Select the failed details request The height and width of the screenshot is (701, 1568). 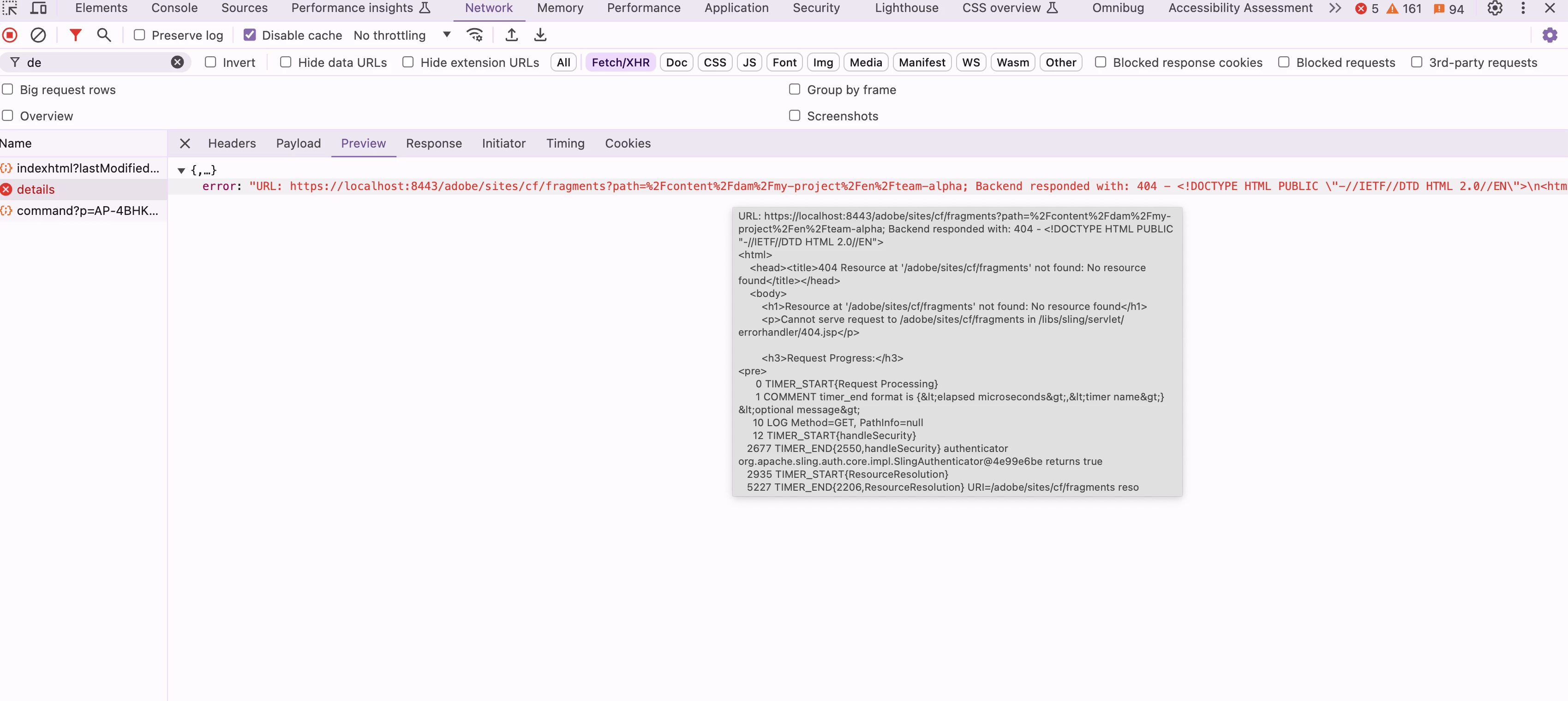(x=36, y=189)
